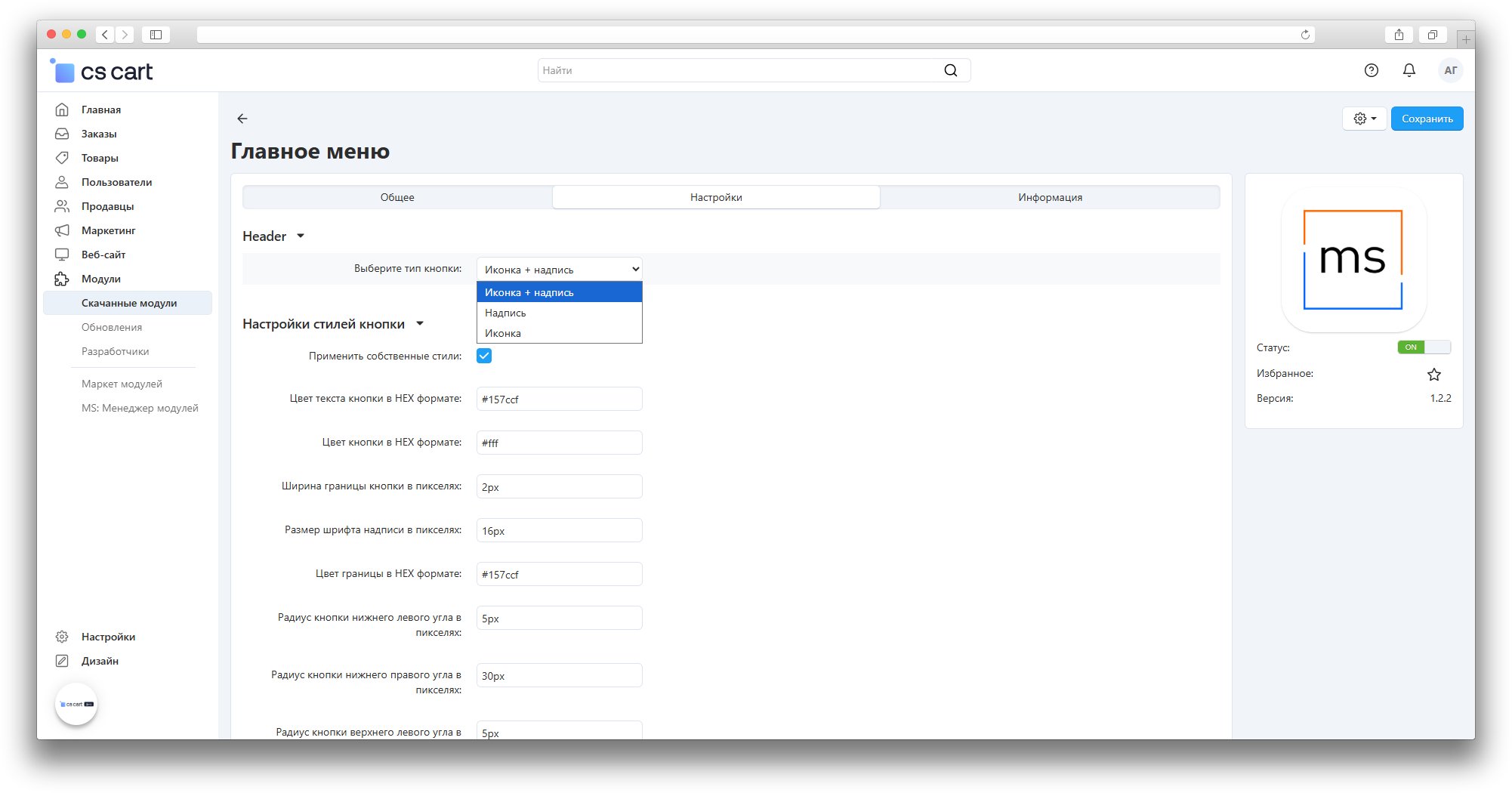Click the page reload icon in browser bar
Image resolution: width=1512 pixels, height=793 pixels.
[x=1304, y=35]
